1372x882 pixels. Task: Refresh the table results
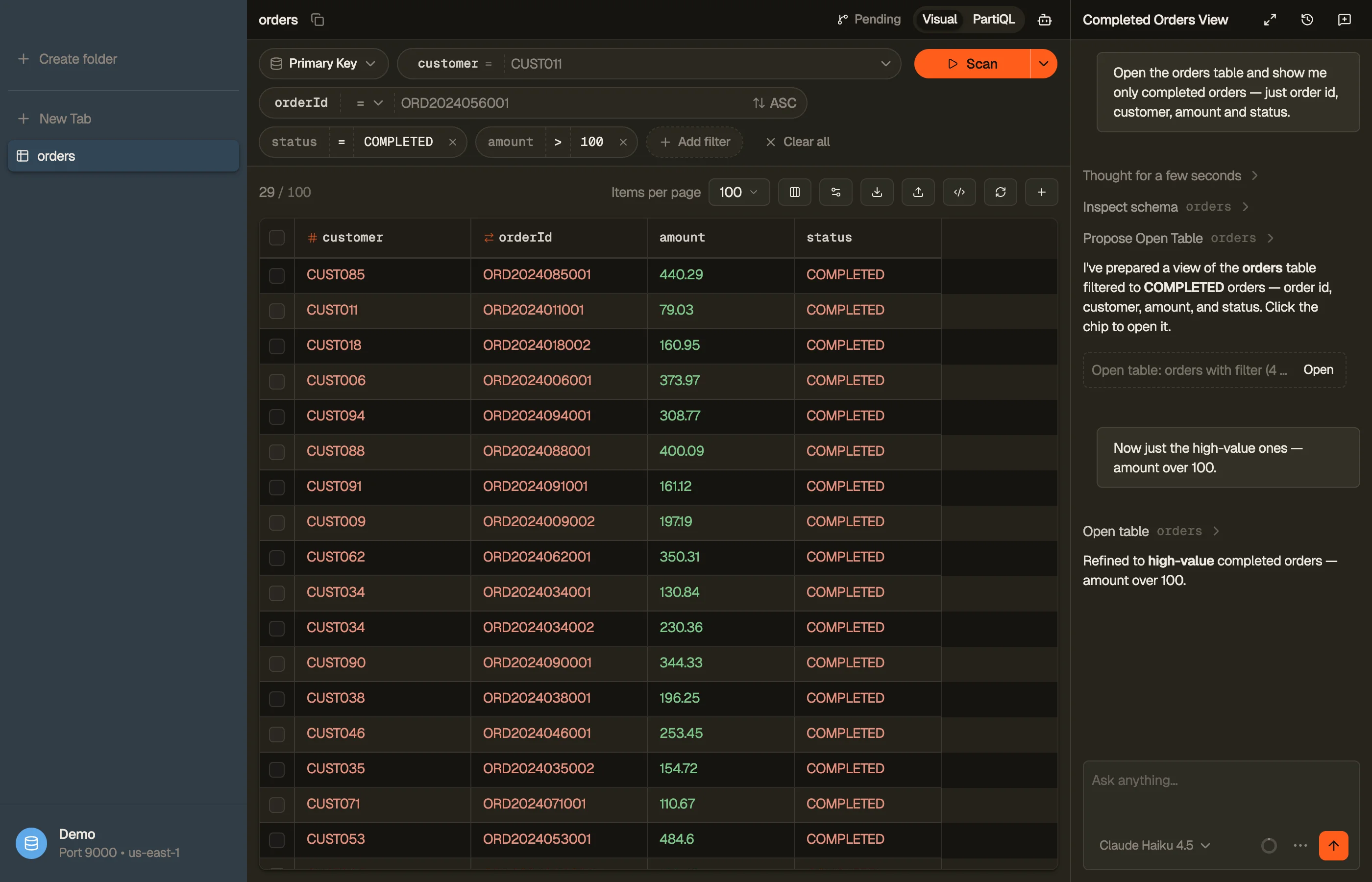[1001, 193]
